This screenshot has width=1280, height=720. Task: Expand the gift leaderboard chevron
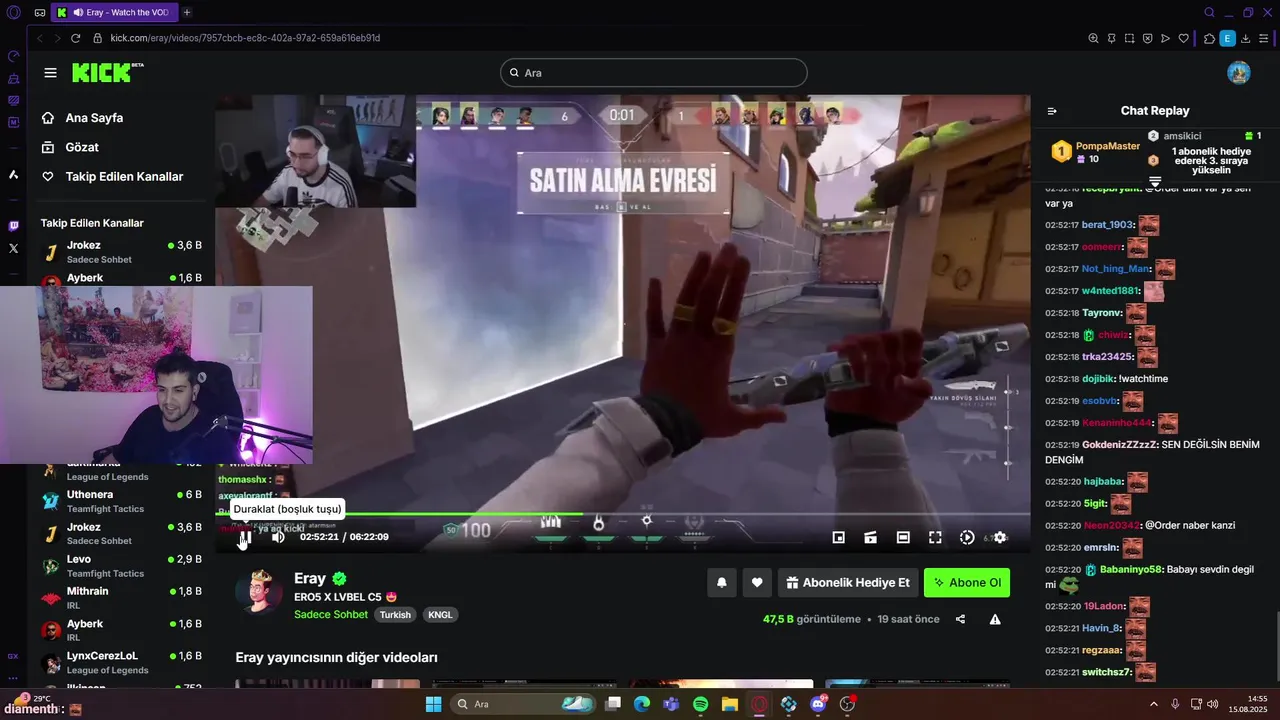coord(1155,182)
